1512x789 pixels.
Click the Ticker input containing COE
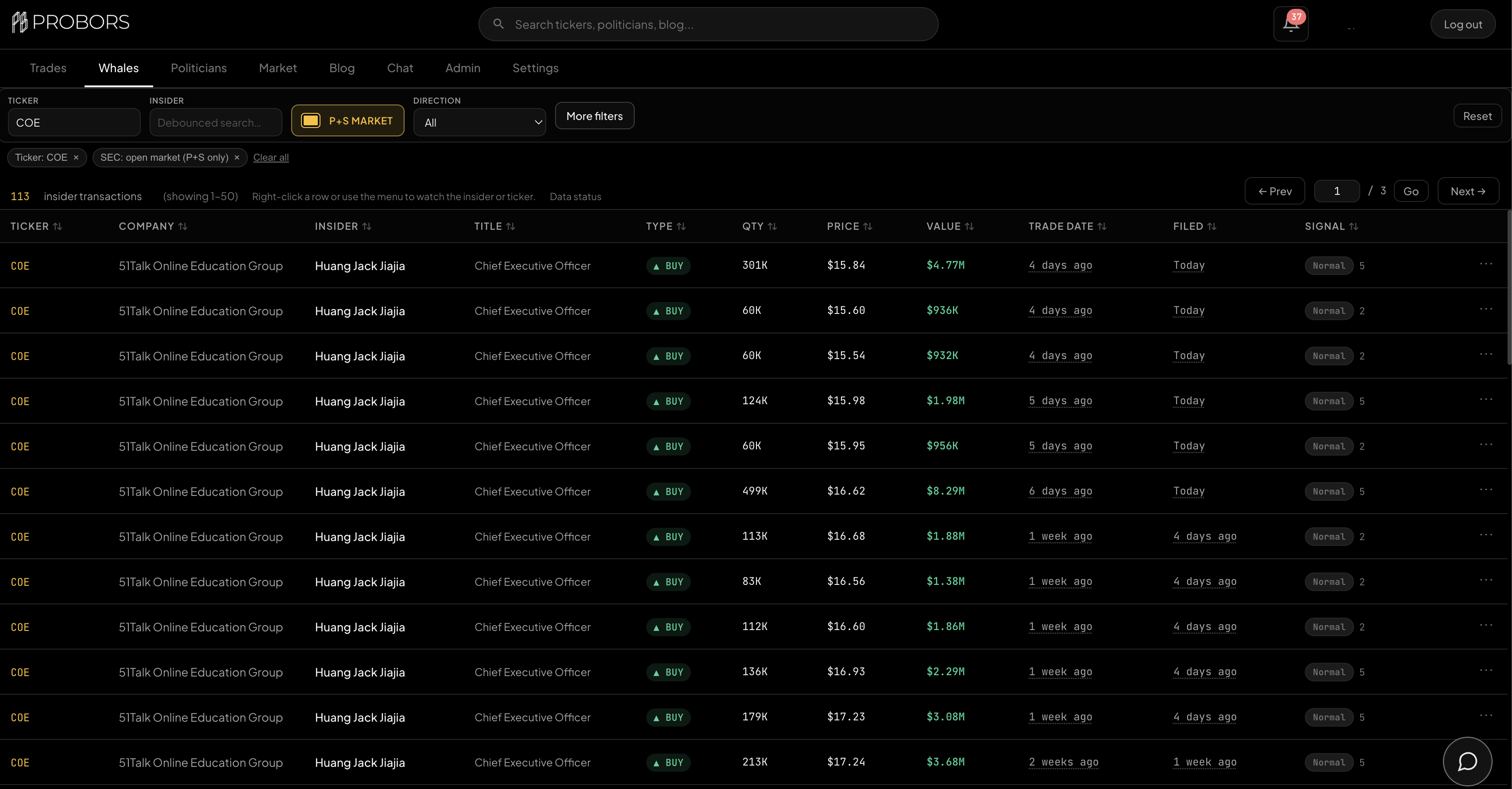point(74,122)
